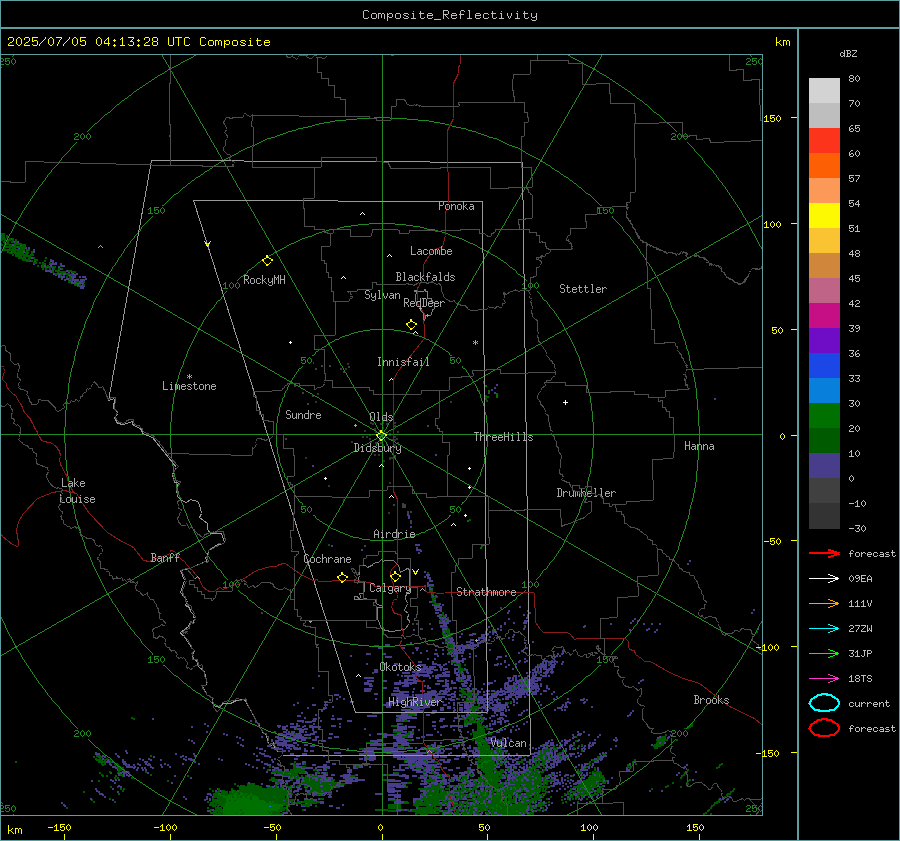The image size is (900, 841).
Task: Click the yellow diamond marker below RedDeer
Action: coord(411,325)
